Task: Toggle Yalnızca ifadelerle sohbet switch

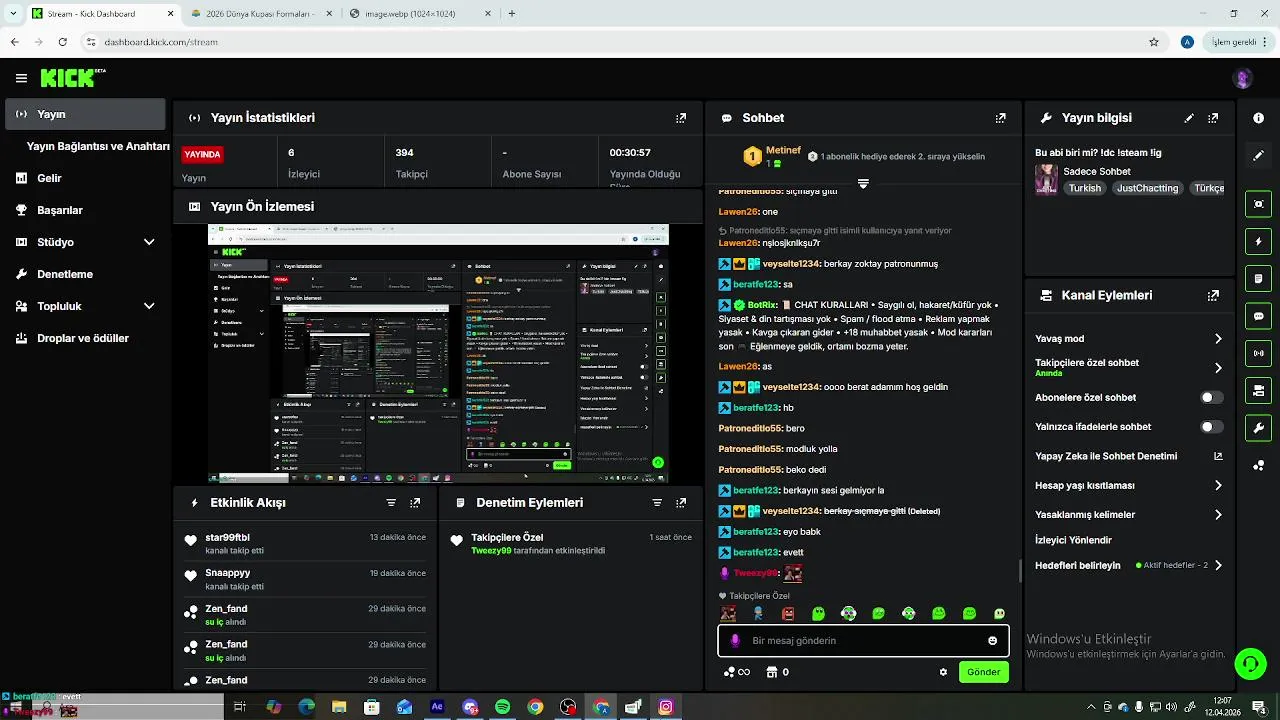Action: (1212, 427)
